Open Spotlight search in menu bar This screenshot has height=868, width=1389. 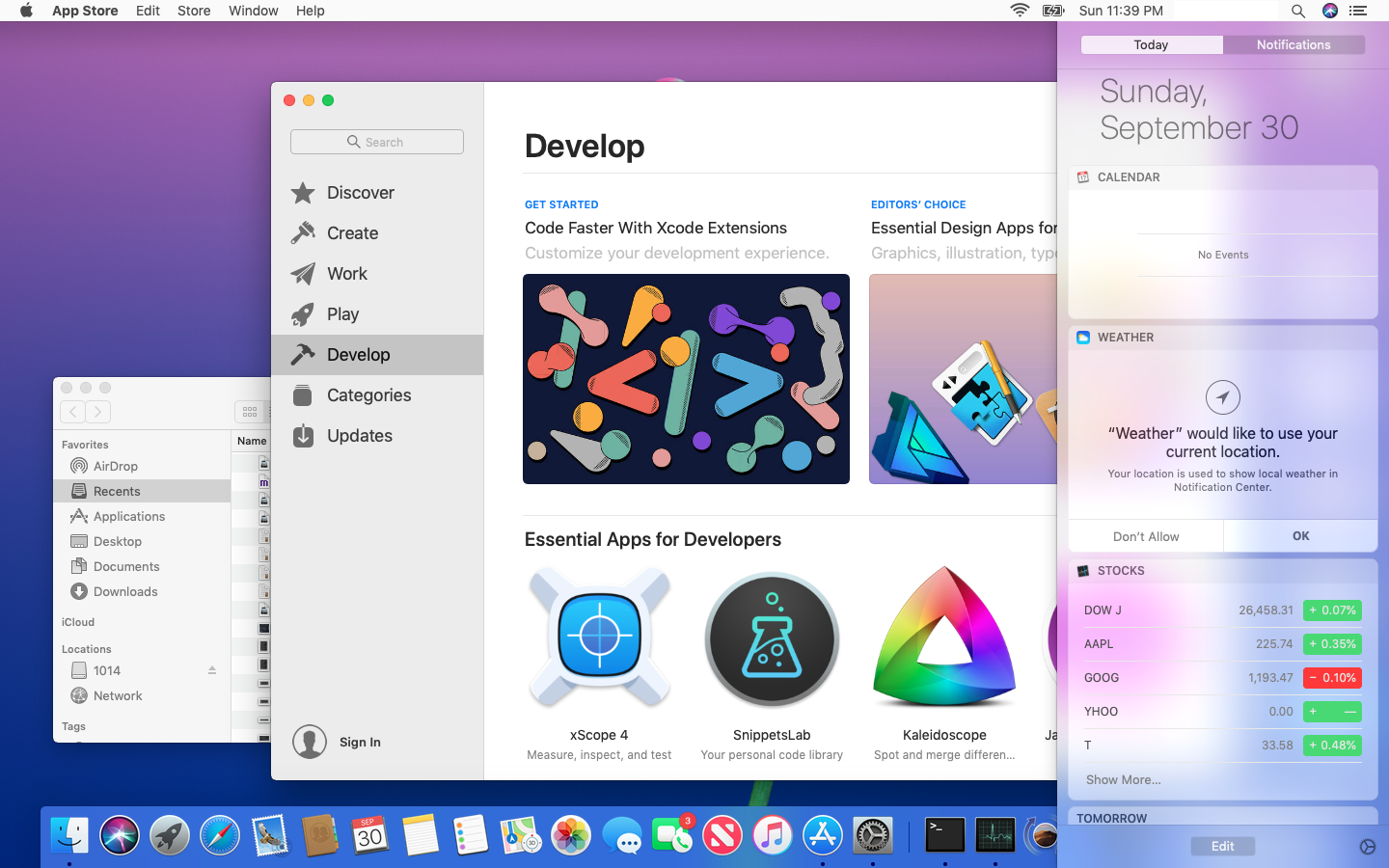tap(1298, 11)
